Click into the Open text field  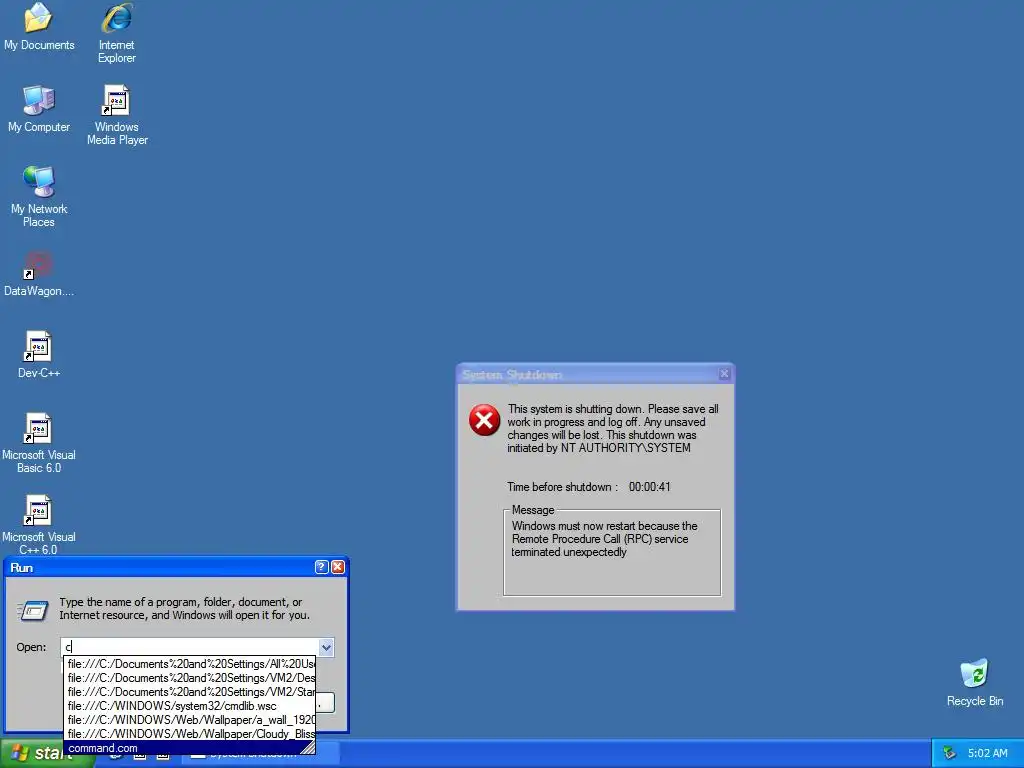(189, 647)
